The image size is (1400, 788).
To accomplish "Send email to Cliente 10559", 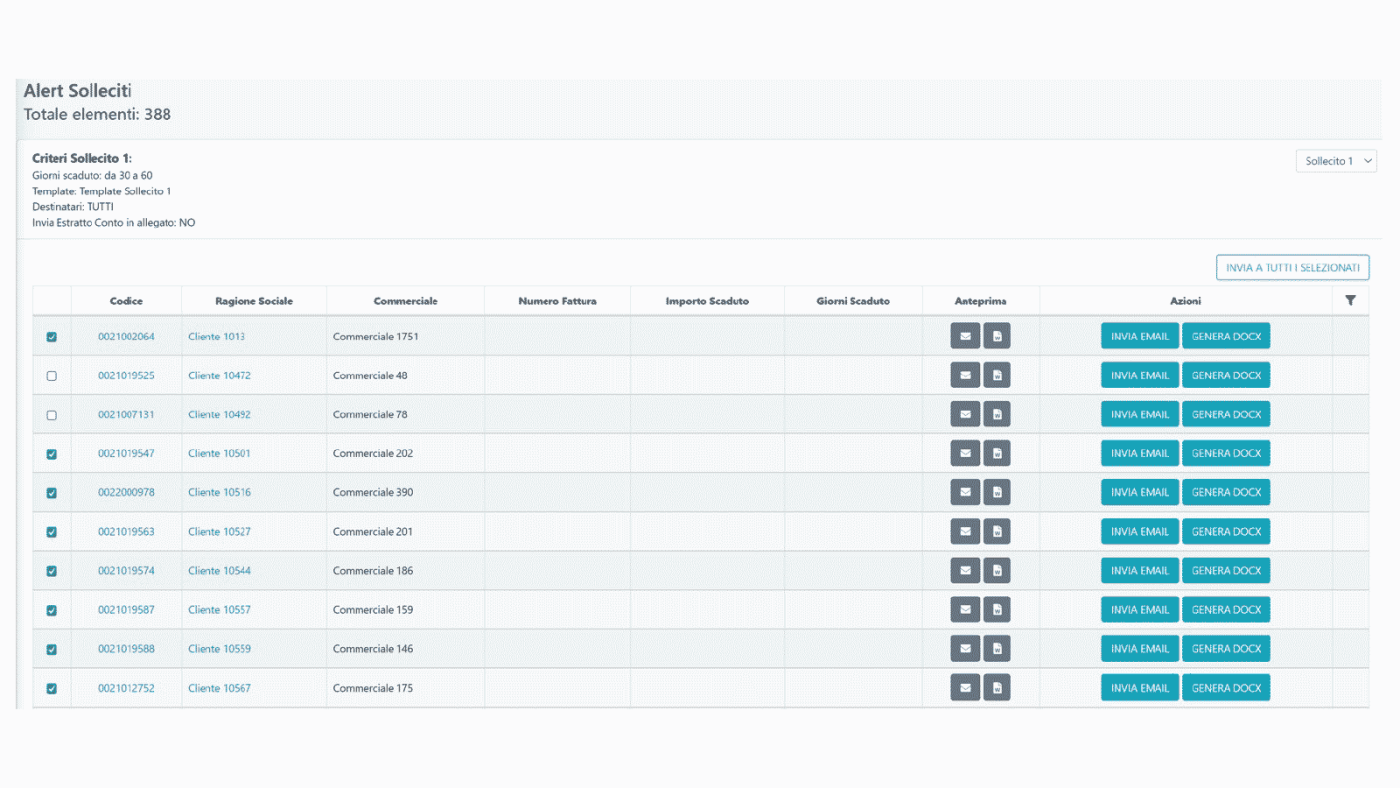I will tap(1140, 648).
